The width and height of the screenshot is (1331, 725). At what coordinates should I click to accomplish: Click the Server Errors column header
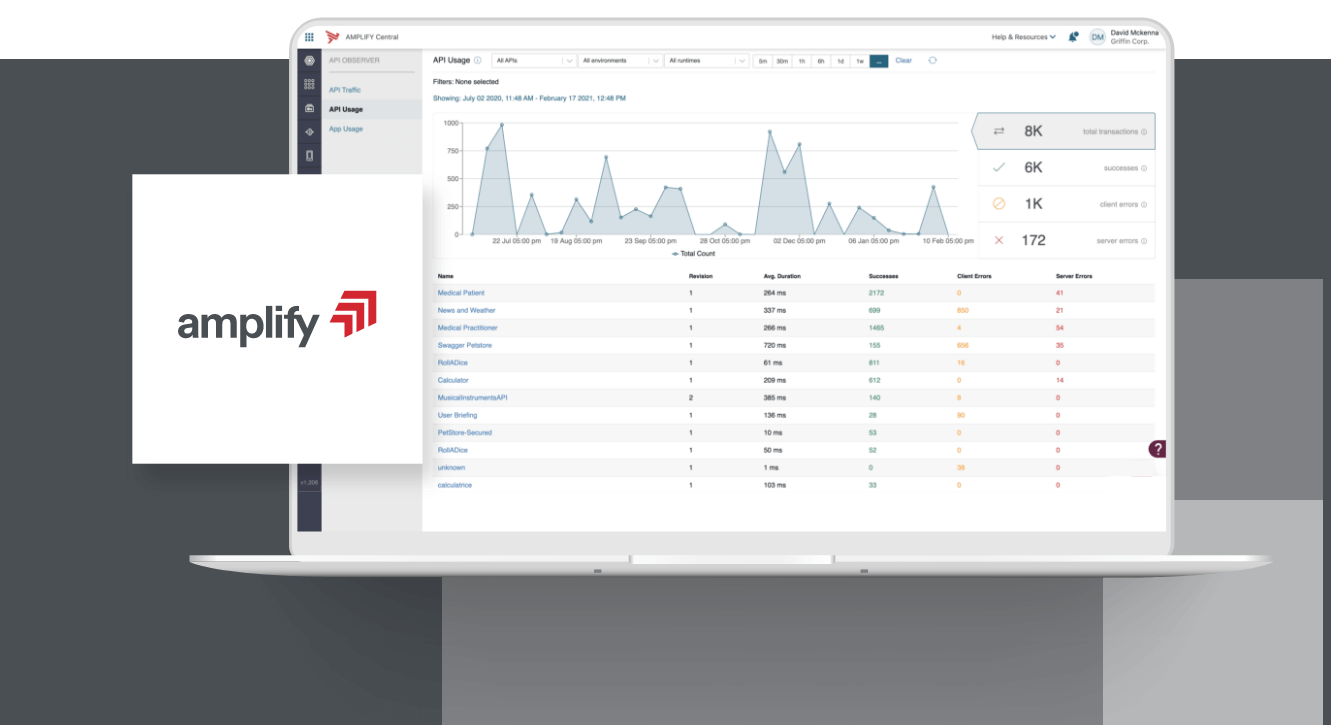[1074, 275]
